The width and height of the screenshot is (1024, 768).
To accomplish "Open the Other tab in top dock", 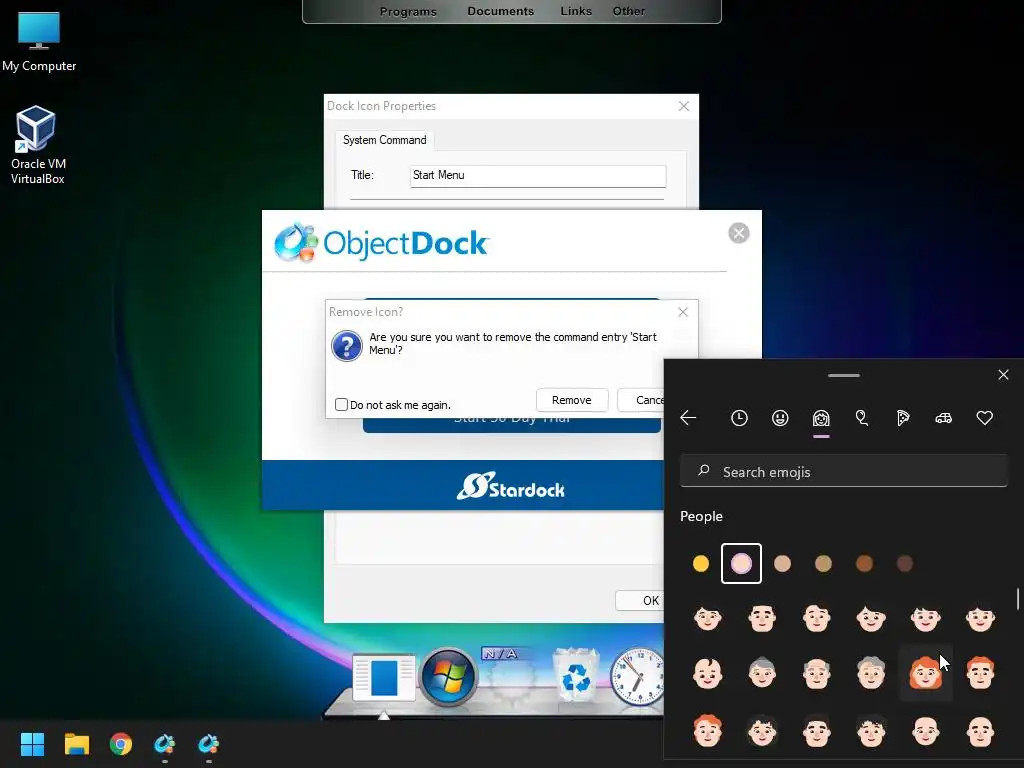I will [x=629, y=12].
